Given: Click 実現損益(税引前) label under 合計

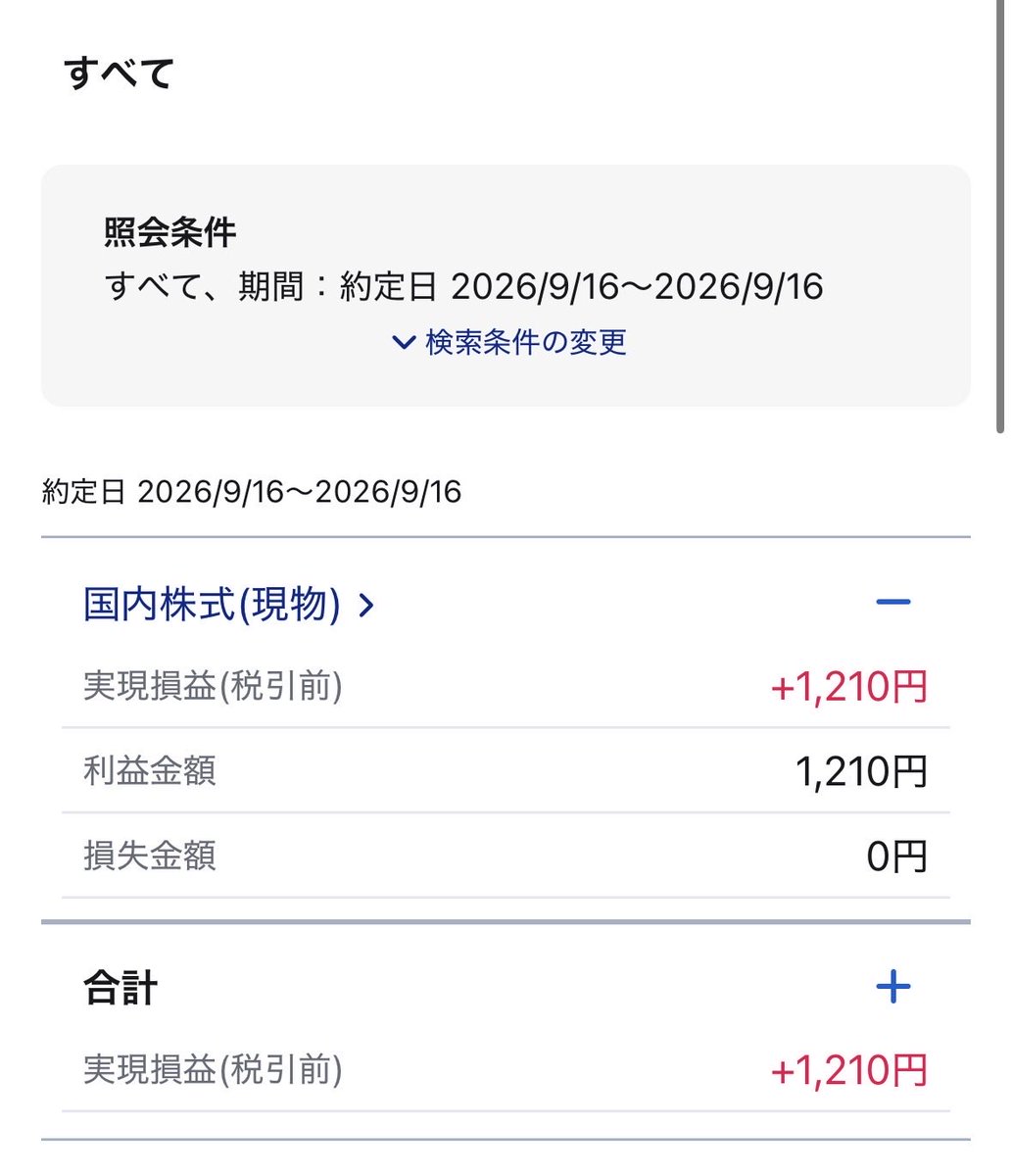Looking at the screenshot, I should (213, 1070).
